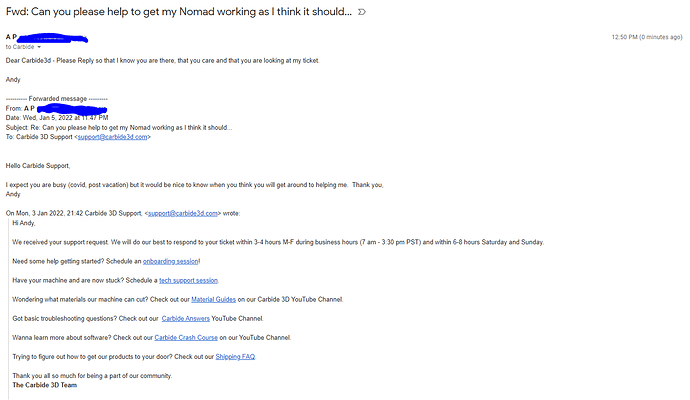The width and height of the screenshot is (690, 400).
Task: Click the 'Hi Andy,' quoted greeting
Action: coord(24,223)
